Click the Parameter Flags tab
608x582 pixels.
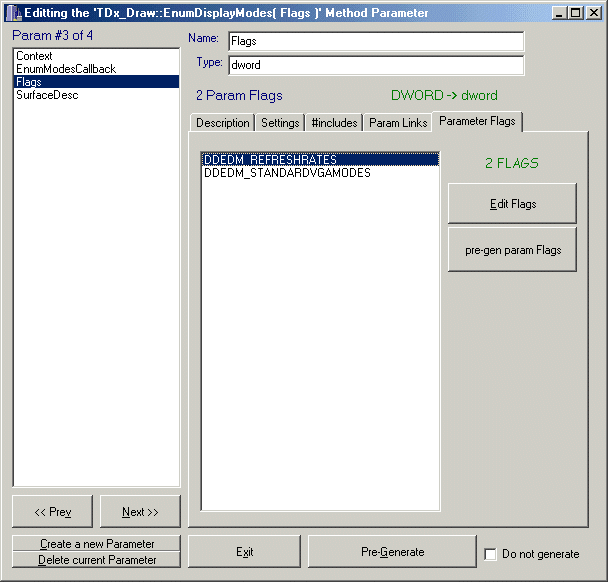[477, 122]
